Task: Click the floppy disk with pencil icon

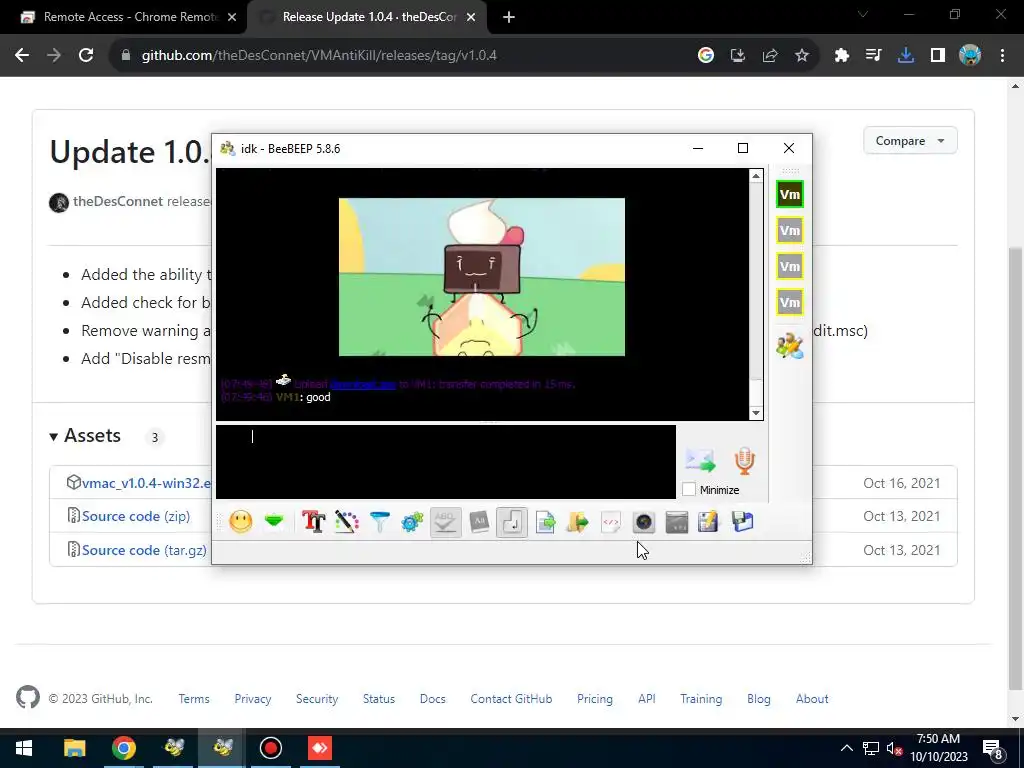Action: (709, 522)
